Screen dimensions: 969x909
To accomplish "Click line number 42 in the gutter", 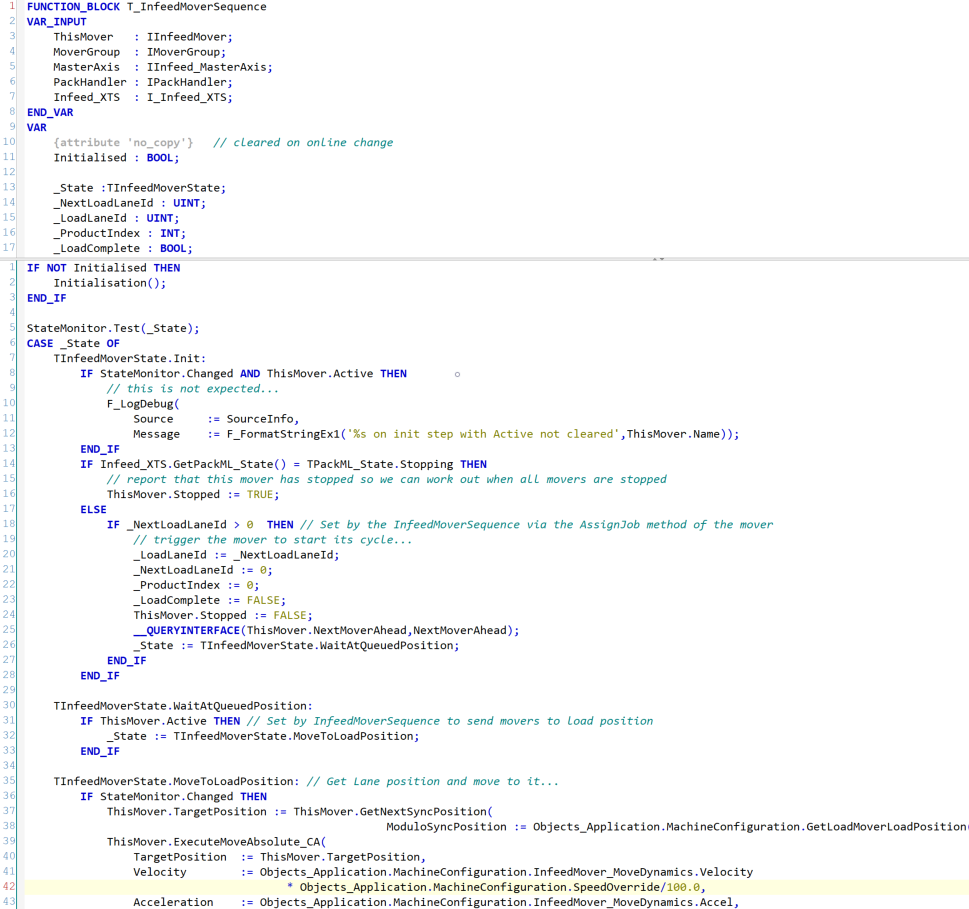I will pos(9,887).
